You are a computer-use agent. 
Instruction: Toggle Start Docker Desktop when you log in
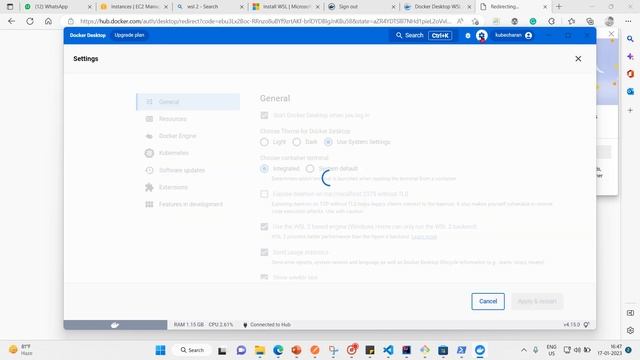[264, 116]
